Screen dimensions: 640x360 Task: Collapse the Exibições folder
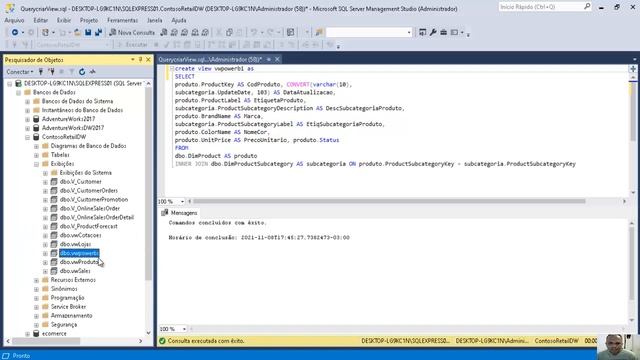[x=36, y=164]
